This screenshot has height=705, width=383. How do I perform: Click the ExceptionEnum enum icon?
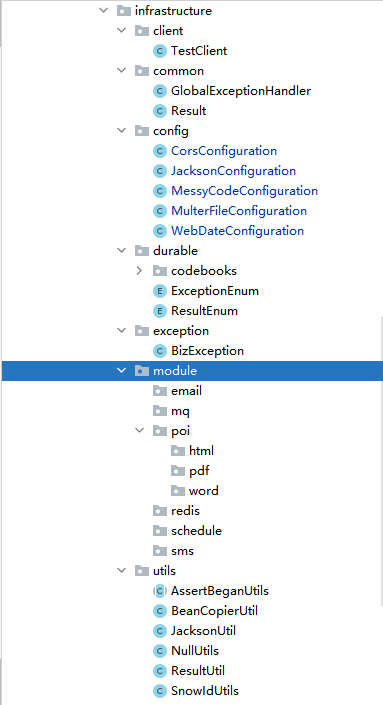click(x=160, y=291)
